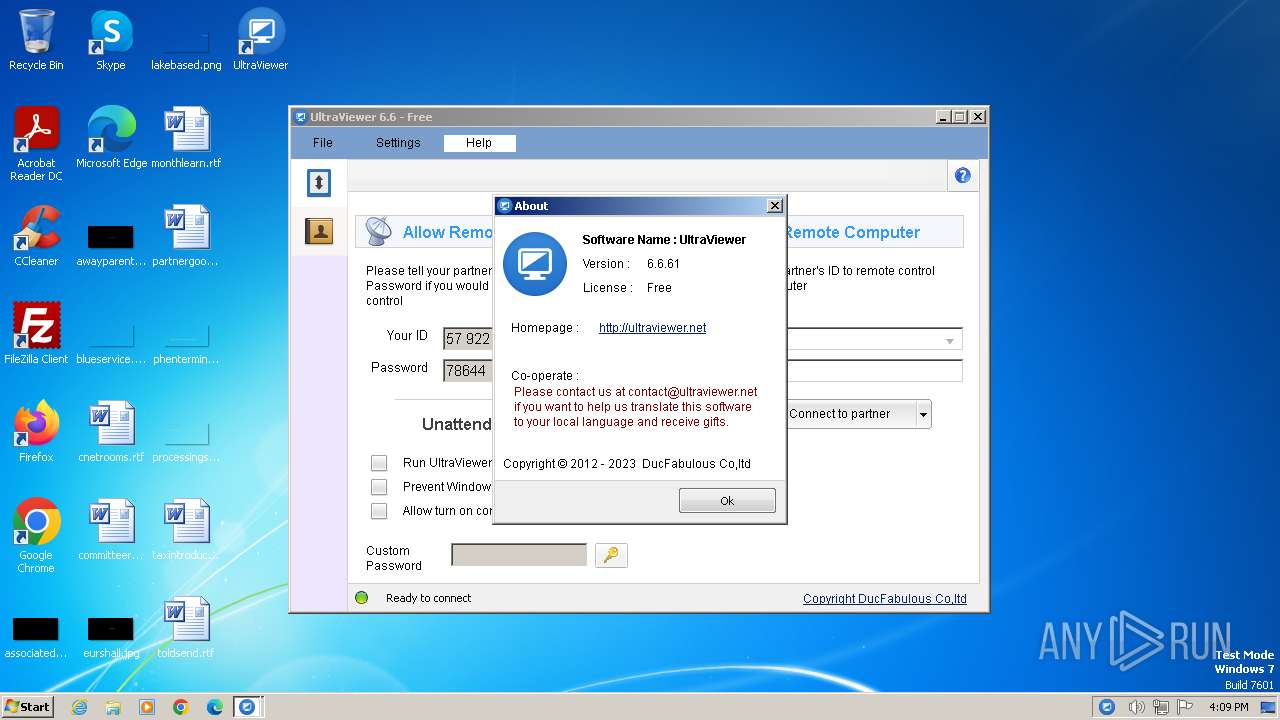Select the toldsend.rtf desktop file
The image size is (1280, 720).
[186, 628]
